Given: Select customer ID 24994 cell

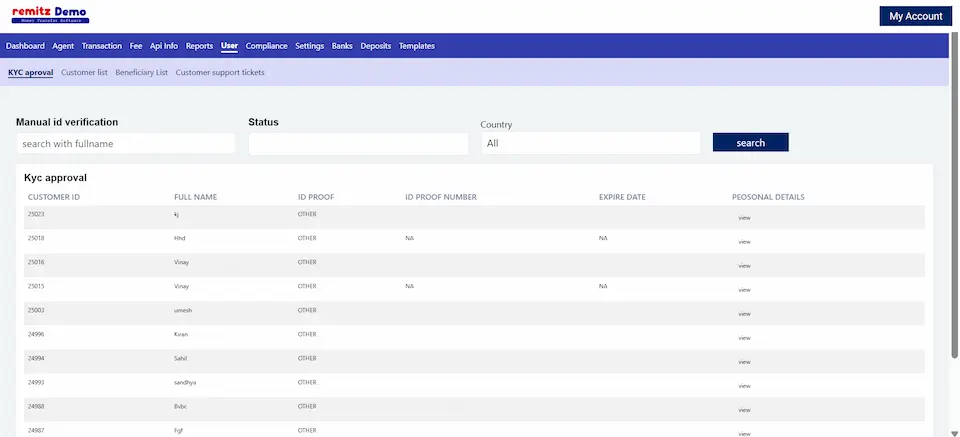Looking at the screenshot, I should click(x=36, y=358).
